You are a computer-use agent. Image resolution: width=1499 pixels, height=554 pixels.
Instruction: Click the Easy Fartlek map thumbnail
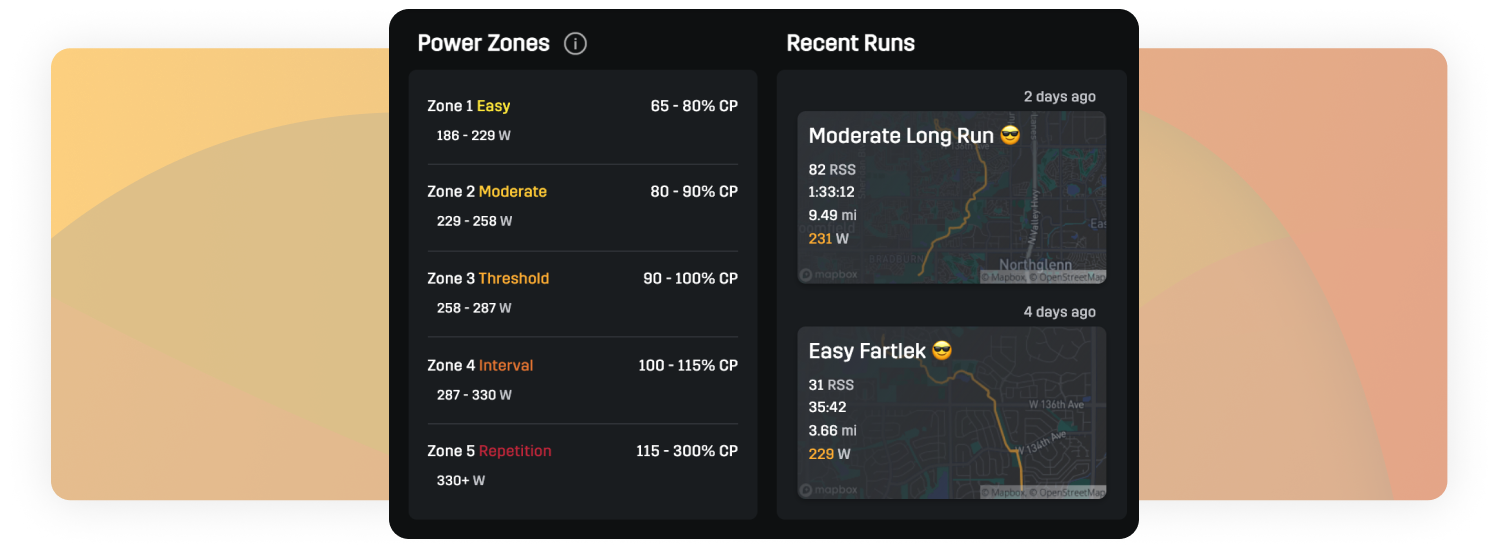pyautogui.click(x=952, y=413)
